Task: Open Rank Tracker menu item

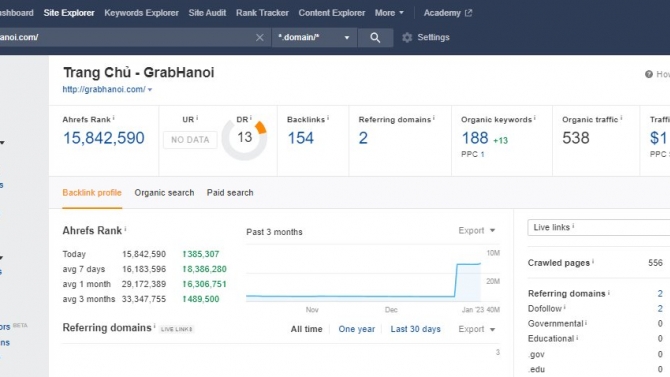Action: [262, 13]
